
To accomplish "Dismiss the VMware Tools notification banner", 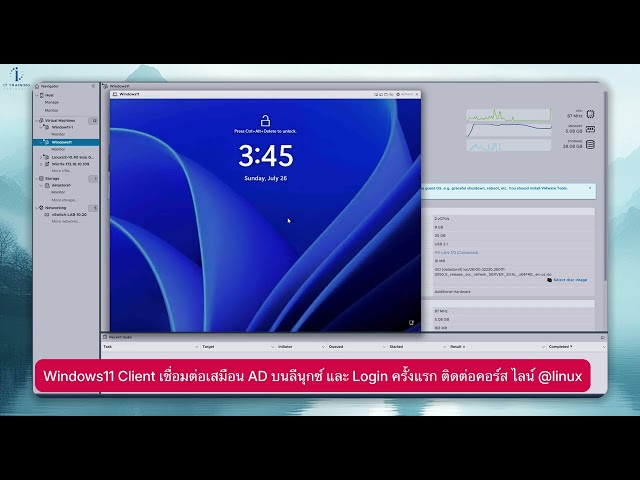I will (x=590, y=188).
